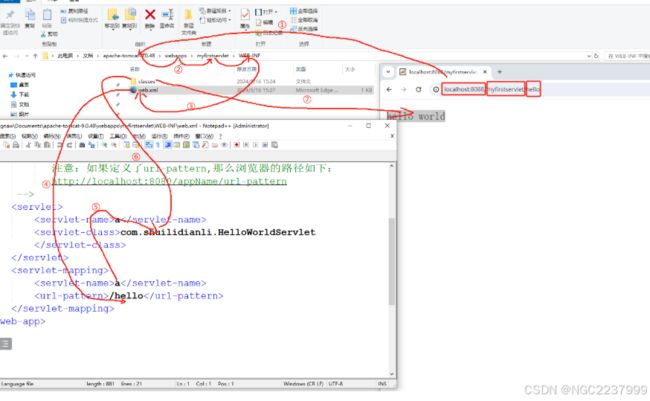Click Invert selection in Explorer ribbon
This screenshot has width=650, height=401.
(304, 29)
